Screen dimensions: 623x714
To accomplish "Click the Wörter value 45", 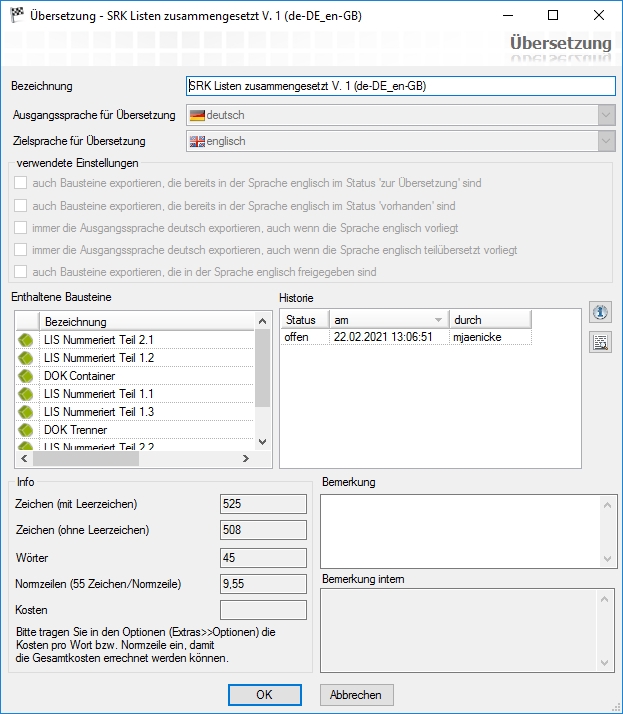I will point(263,558).
